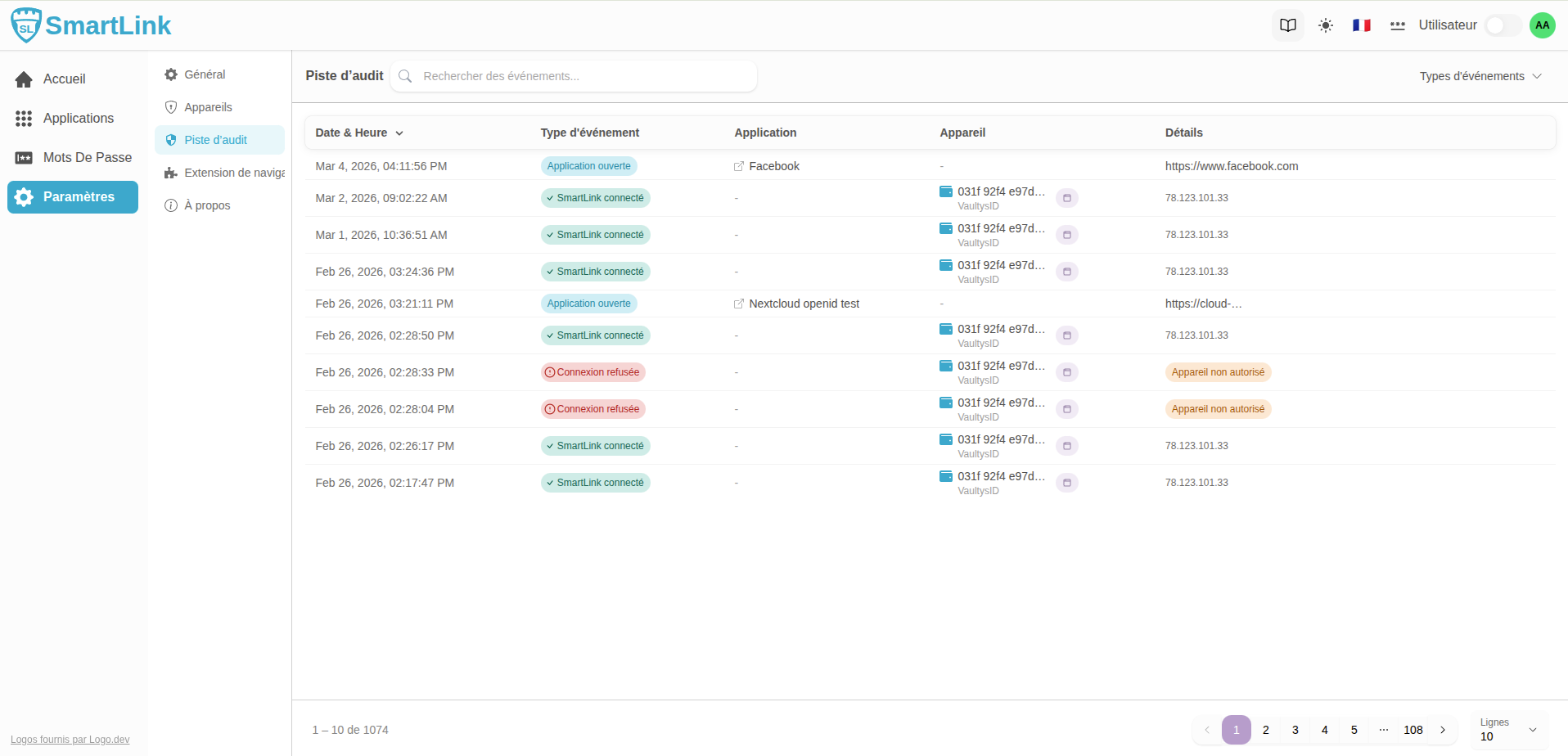
Task: Click the AA user avatar
Action: tap(1543, 25)
